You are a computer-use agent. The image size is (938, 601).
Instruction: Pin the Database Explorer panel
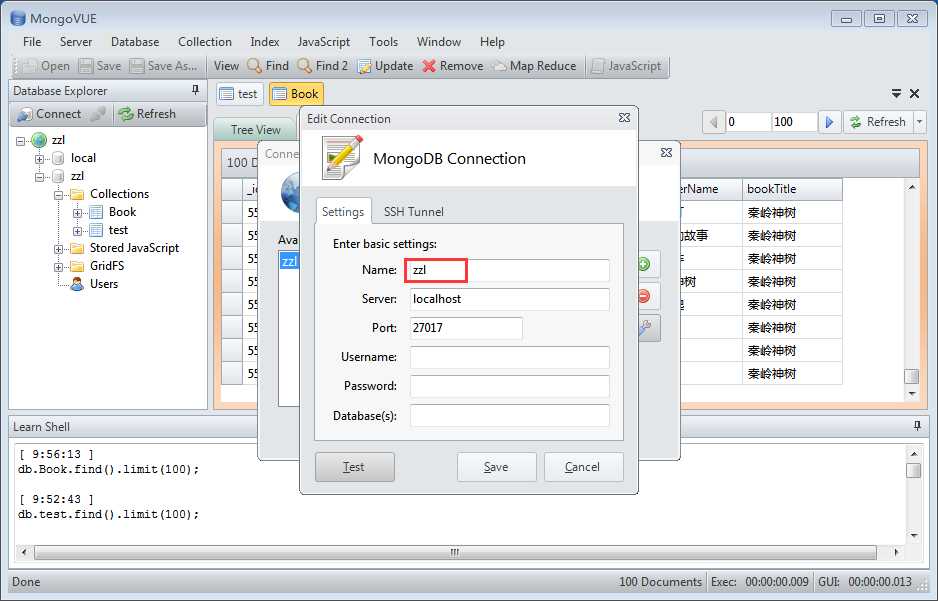[195, 90]
